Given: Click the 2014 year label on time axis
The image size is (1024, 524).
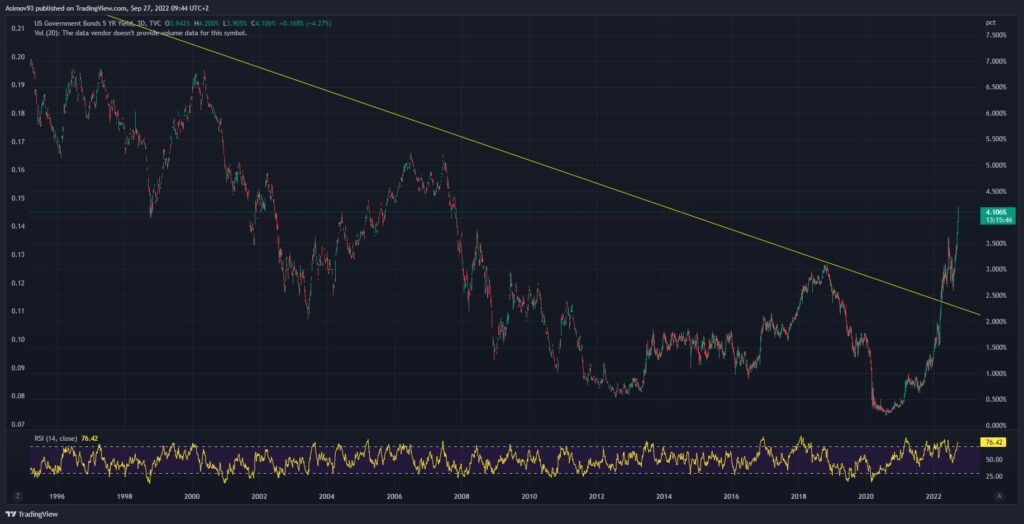Looking at the screenshot, I should point(664,497).
